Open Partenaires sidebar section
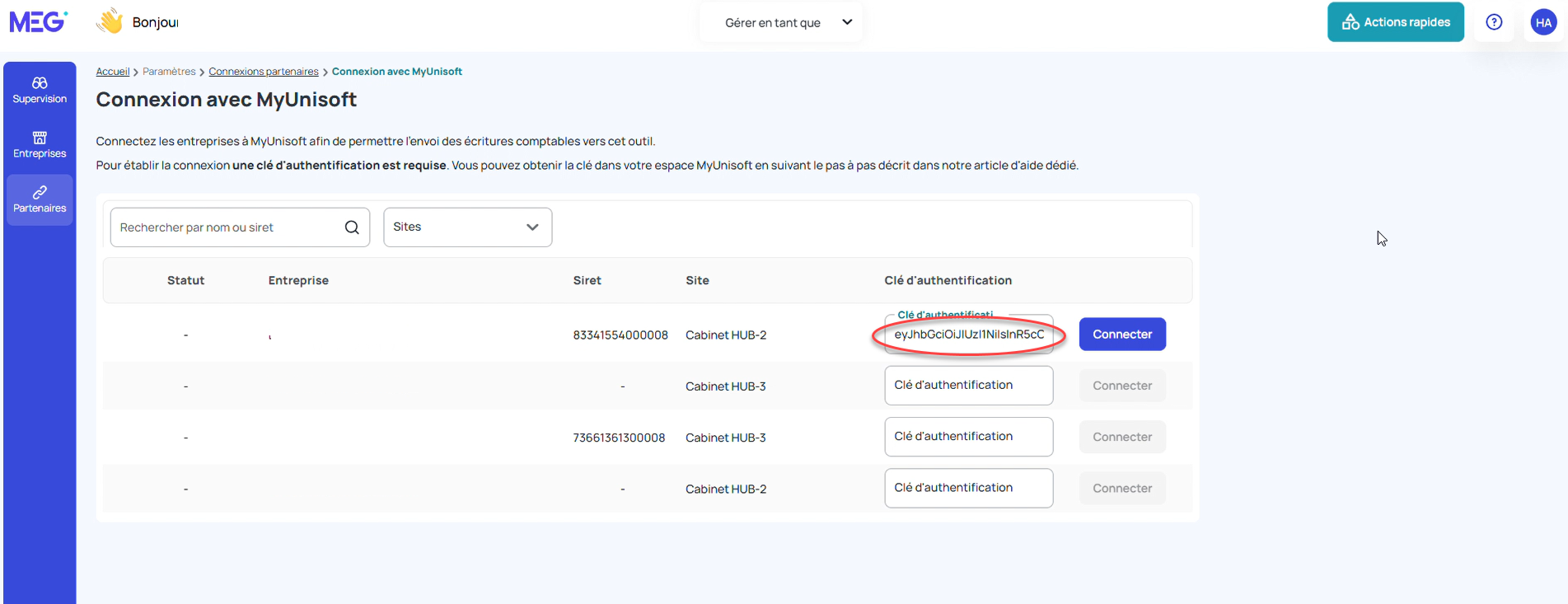This screenshot has height=604, width=1568. (x=40, y=199)
